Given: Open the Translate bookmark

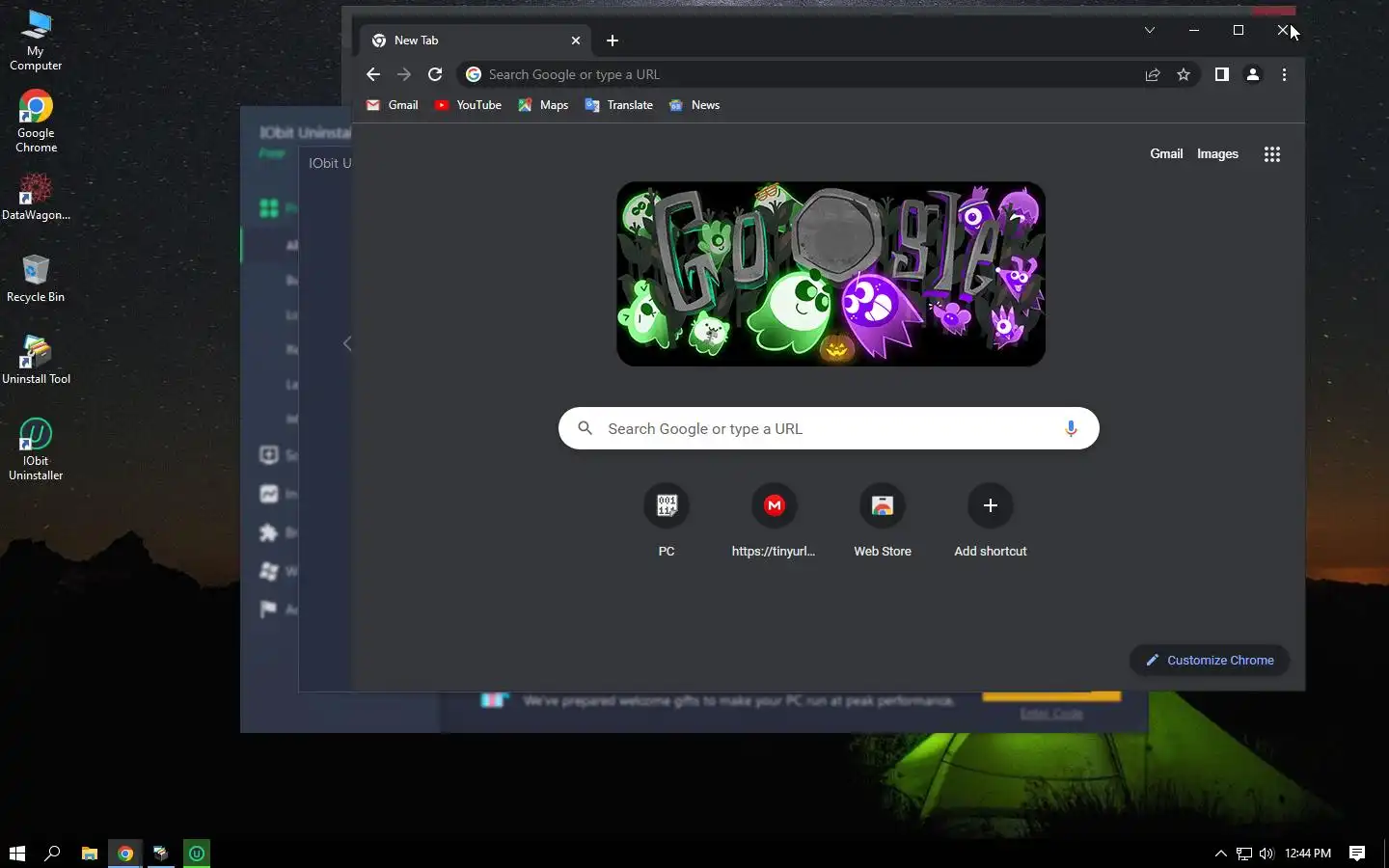Looking at the screenshot, I should coord(619,105).
